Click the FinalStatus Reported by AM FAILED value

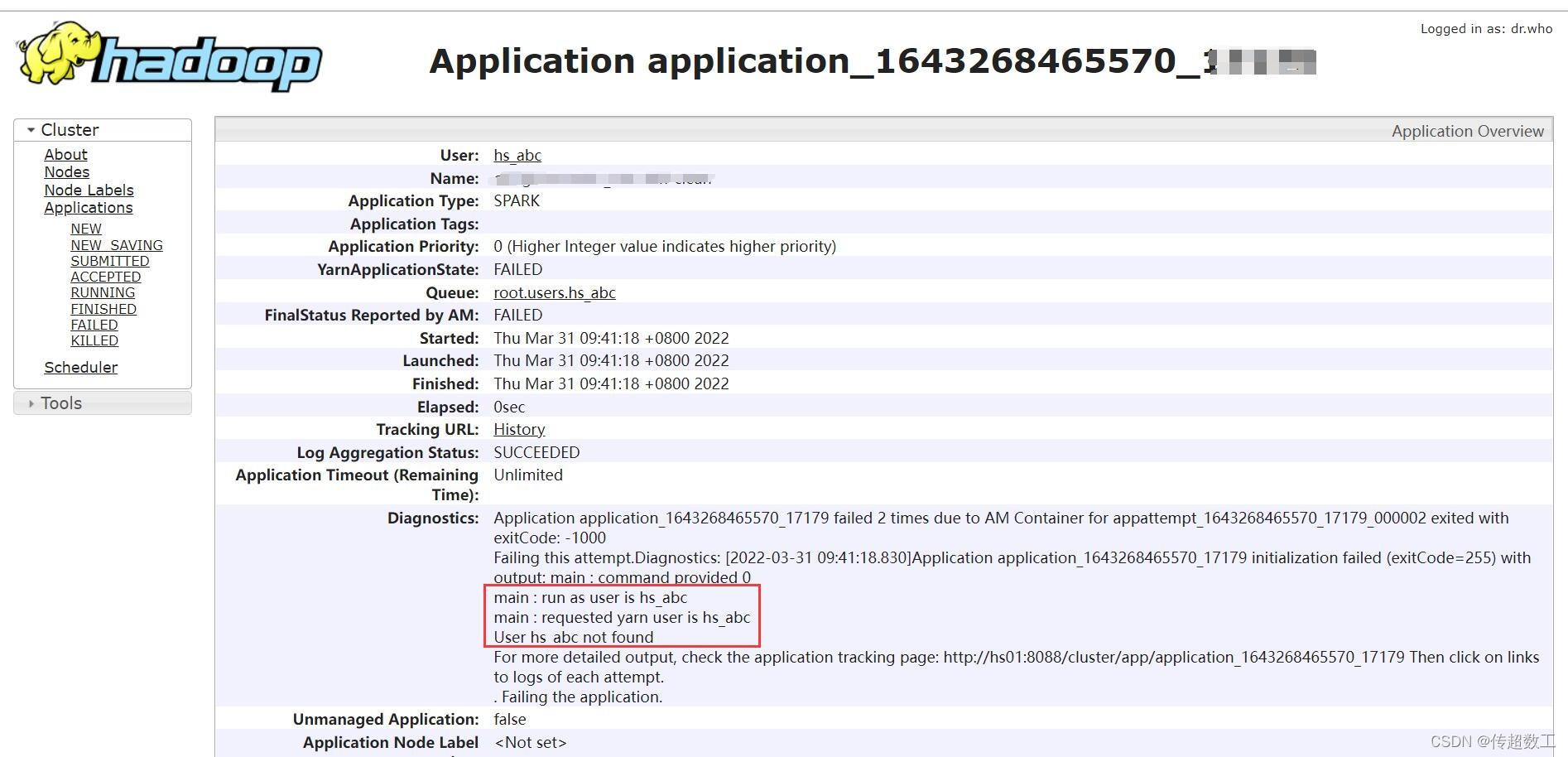(518, 316)
